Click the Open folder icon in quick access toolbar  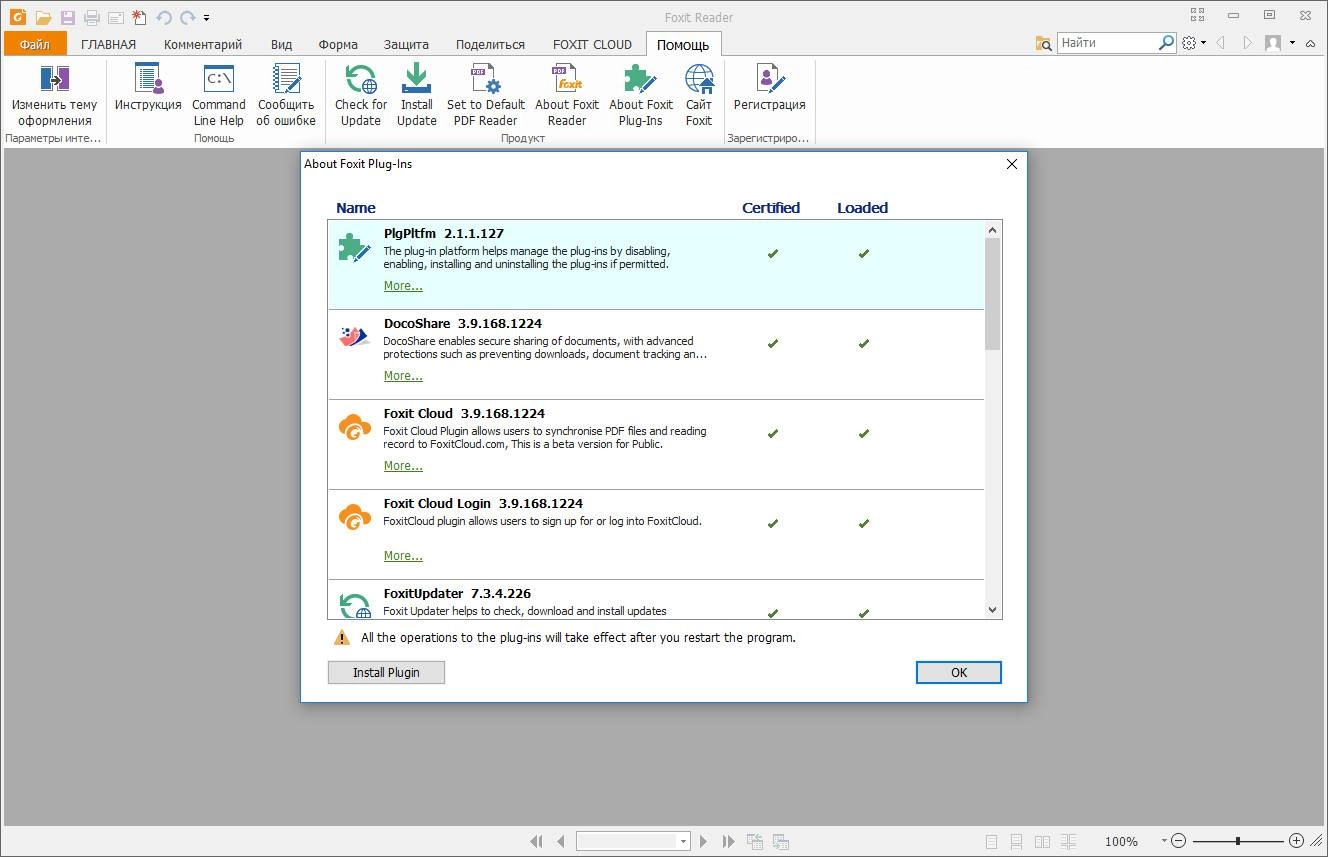43,17
